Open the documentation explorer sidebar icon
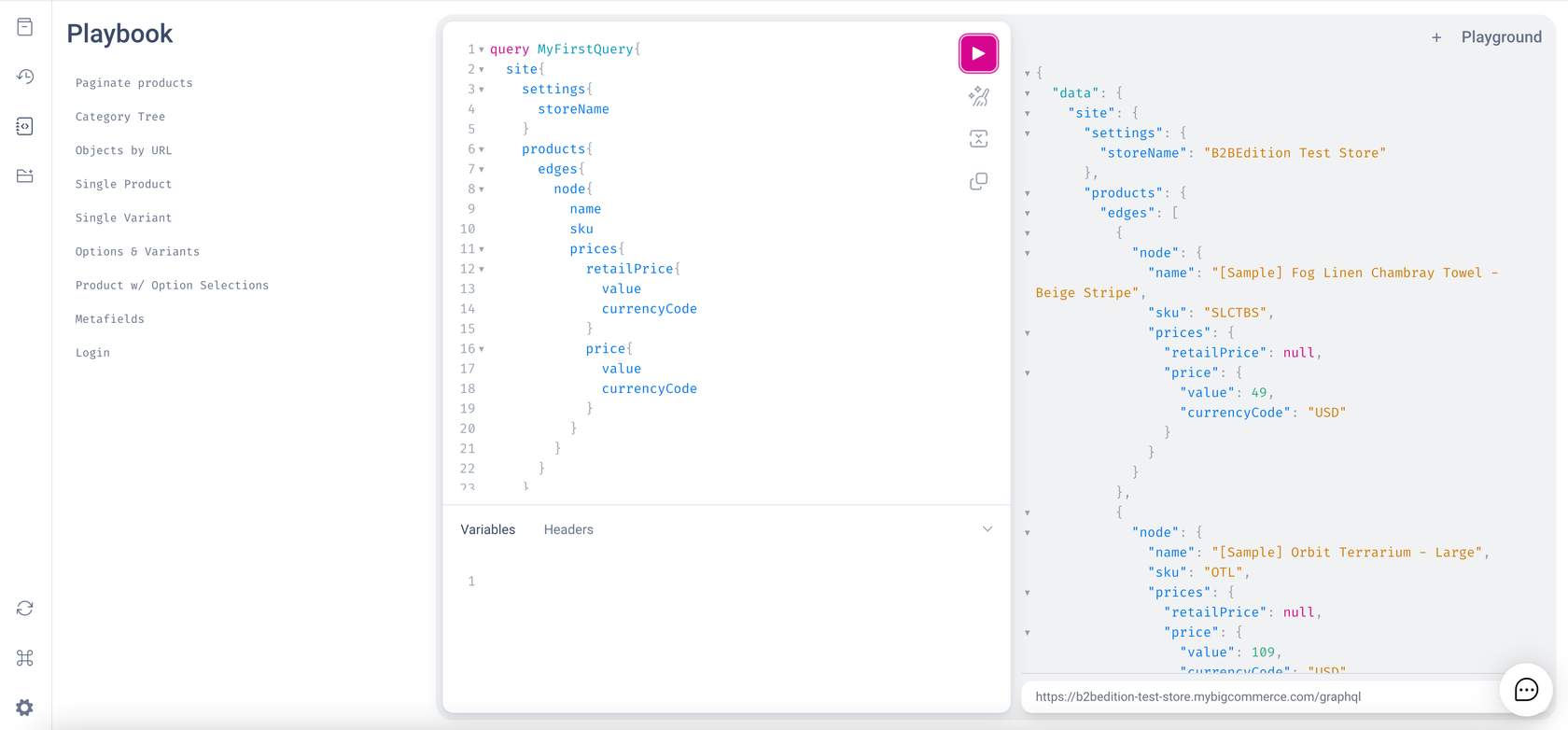Screen dimensions: 1568x730 25,27
